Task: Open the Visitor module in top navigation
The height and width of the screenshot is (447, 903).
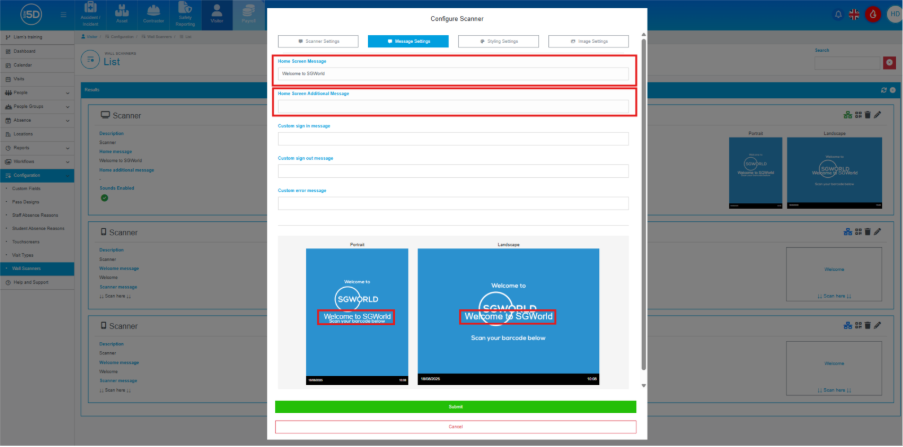Action: (x=216, y=13)
